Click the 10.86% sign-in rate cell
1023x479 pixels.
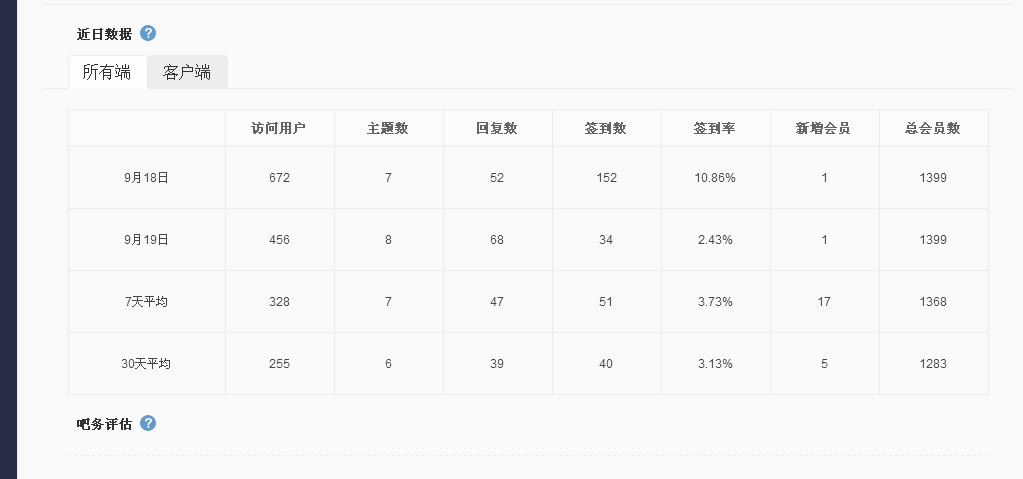tap(715, 178)
